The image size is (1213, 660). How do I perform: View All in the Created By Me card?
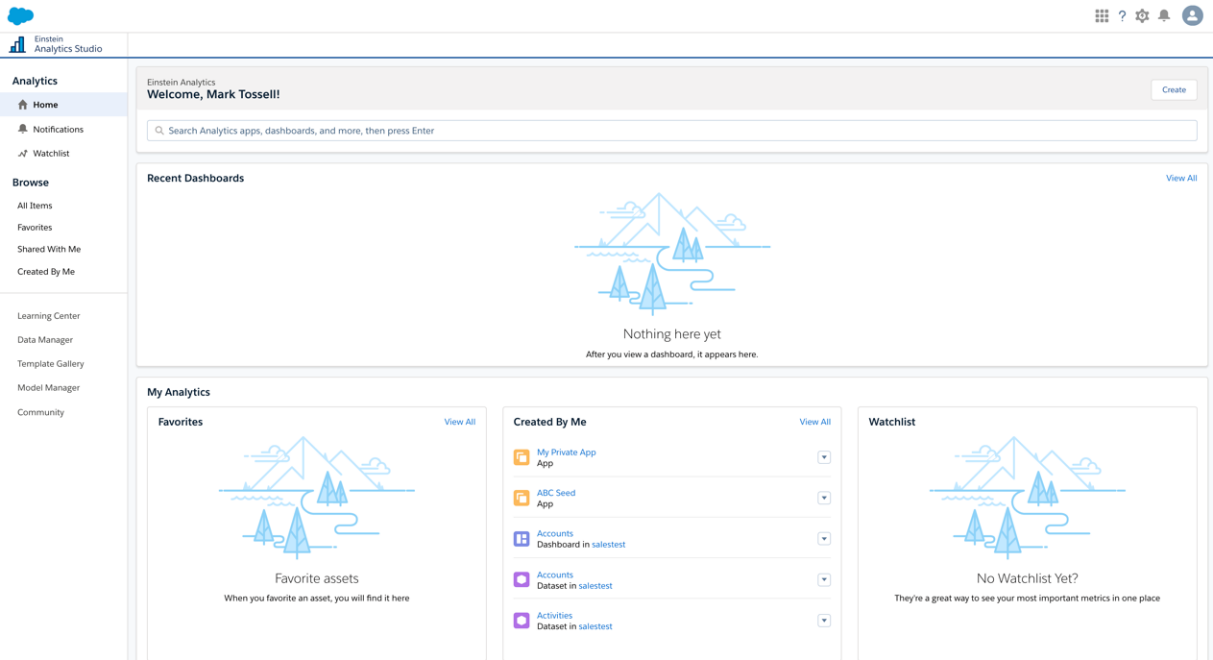point(815,422)
